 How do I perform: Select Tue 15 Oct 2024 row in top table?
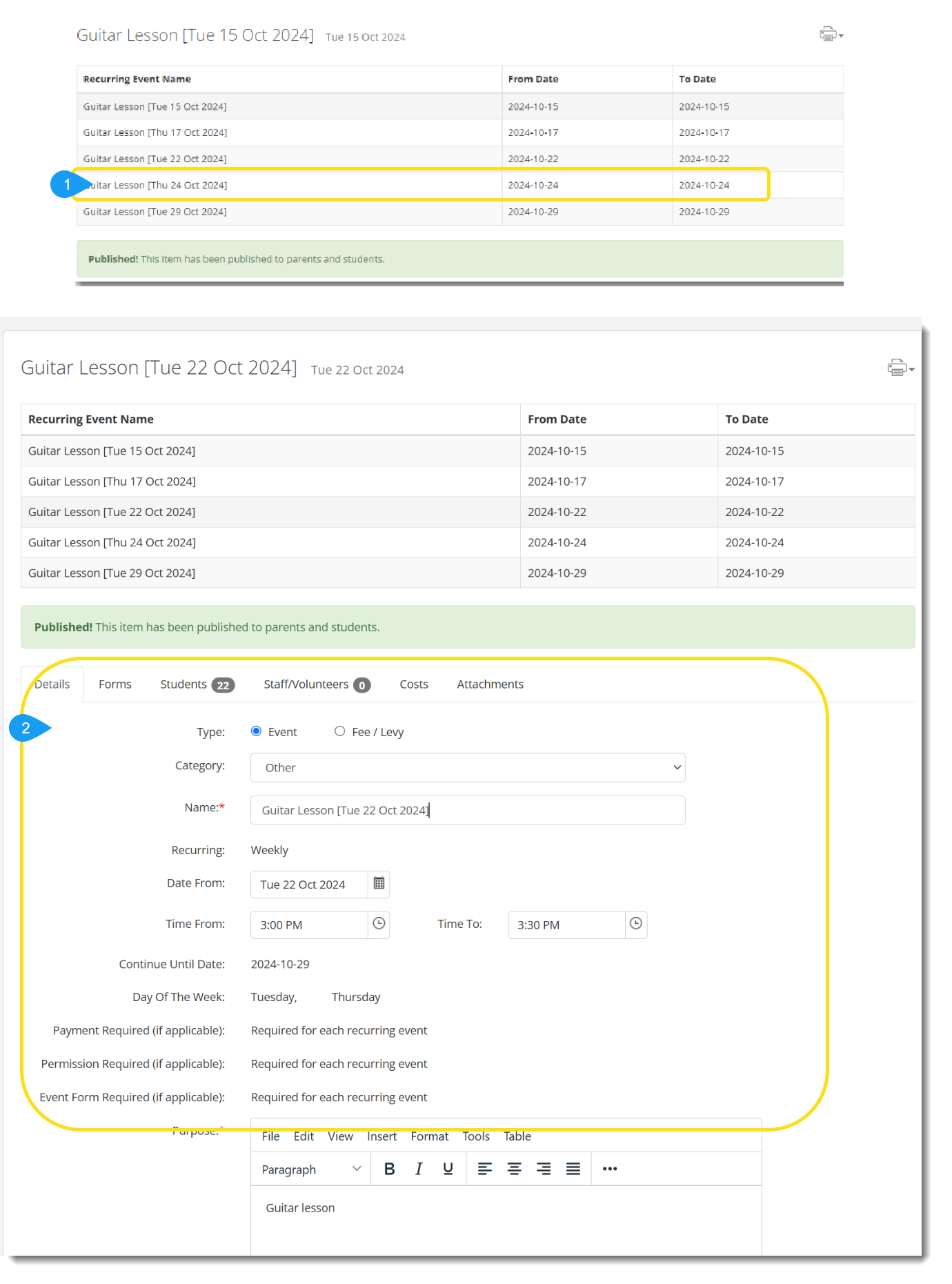tap(459, 106)
